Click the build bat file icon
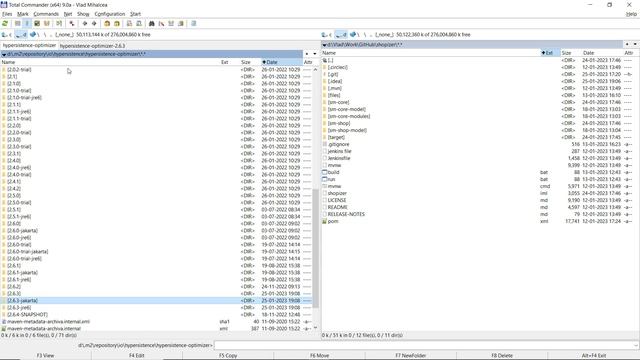This screenshot has width=640, height=360. (324, 172)
